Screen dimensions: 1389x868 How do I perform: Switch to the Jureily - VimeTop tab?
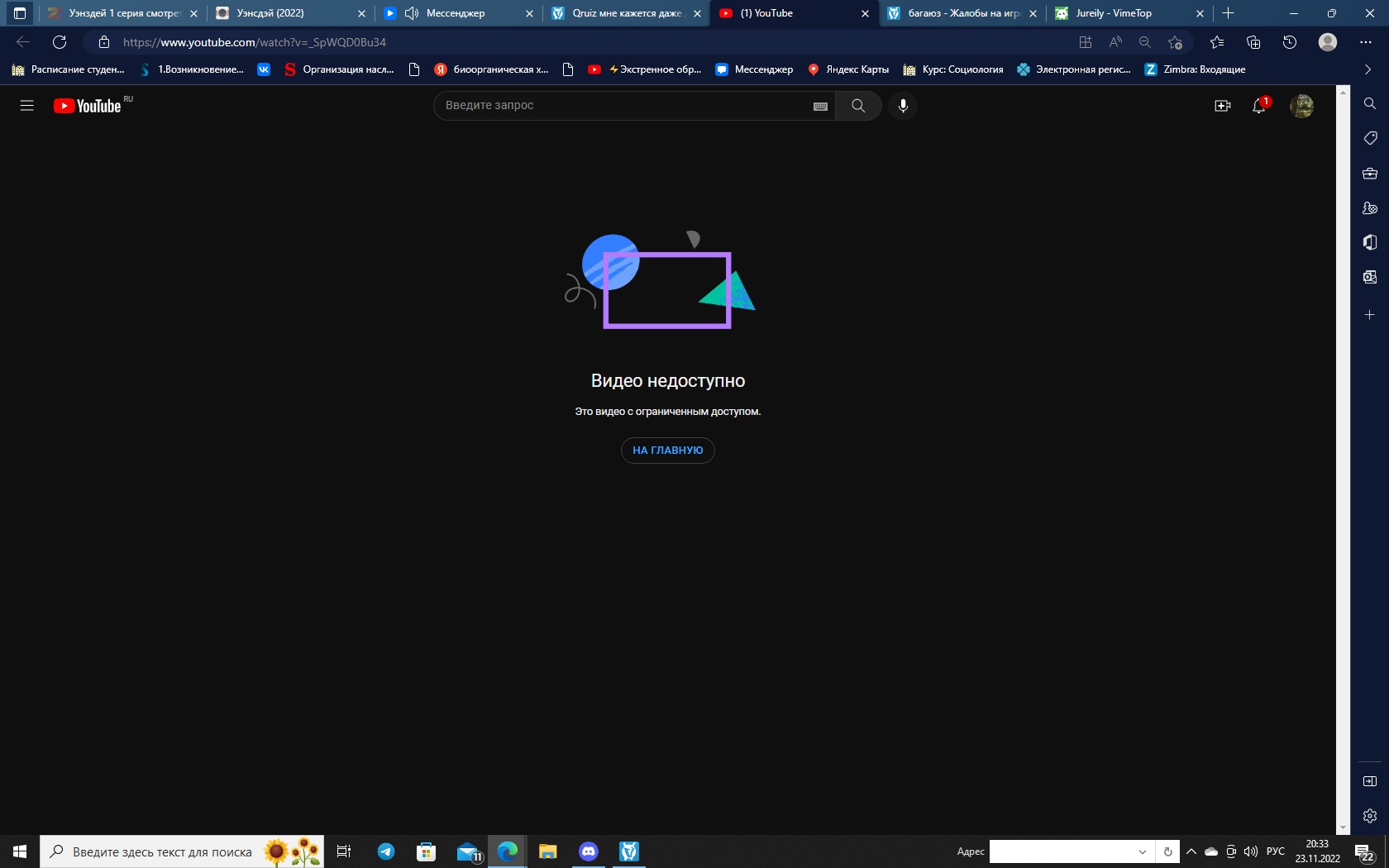tap(1123, 13)
